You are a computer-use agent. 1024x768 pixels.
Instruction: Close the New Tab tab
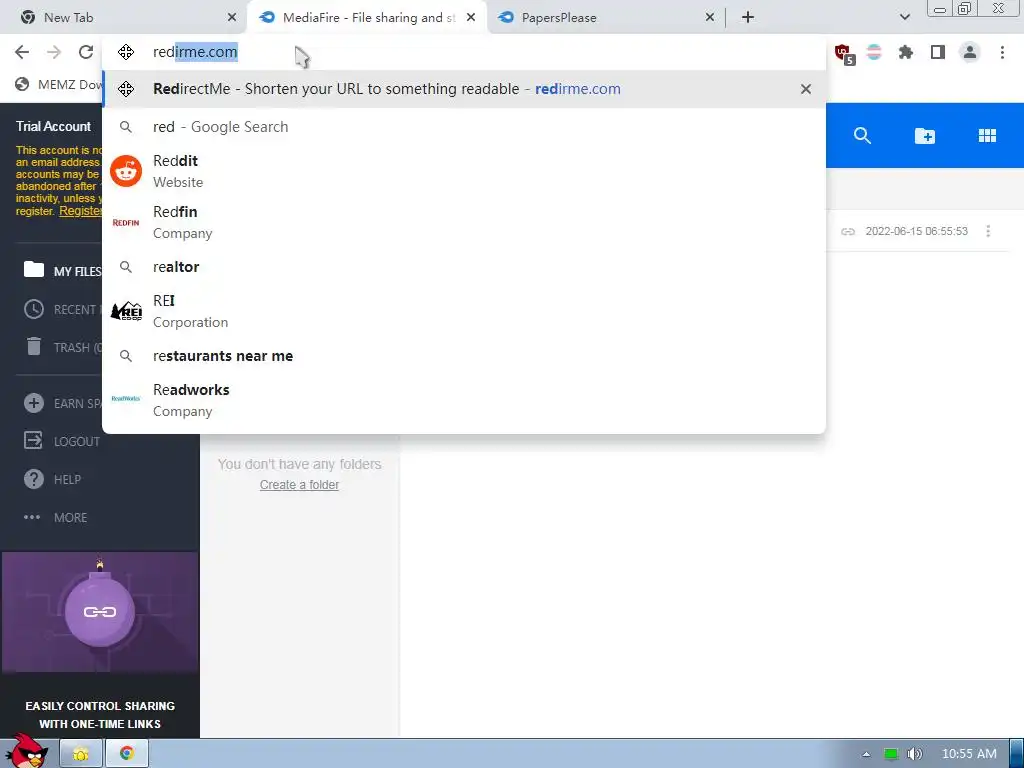(x=232, y=18)
